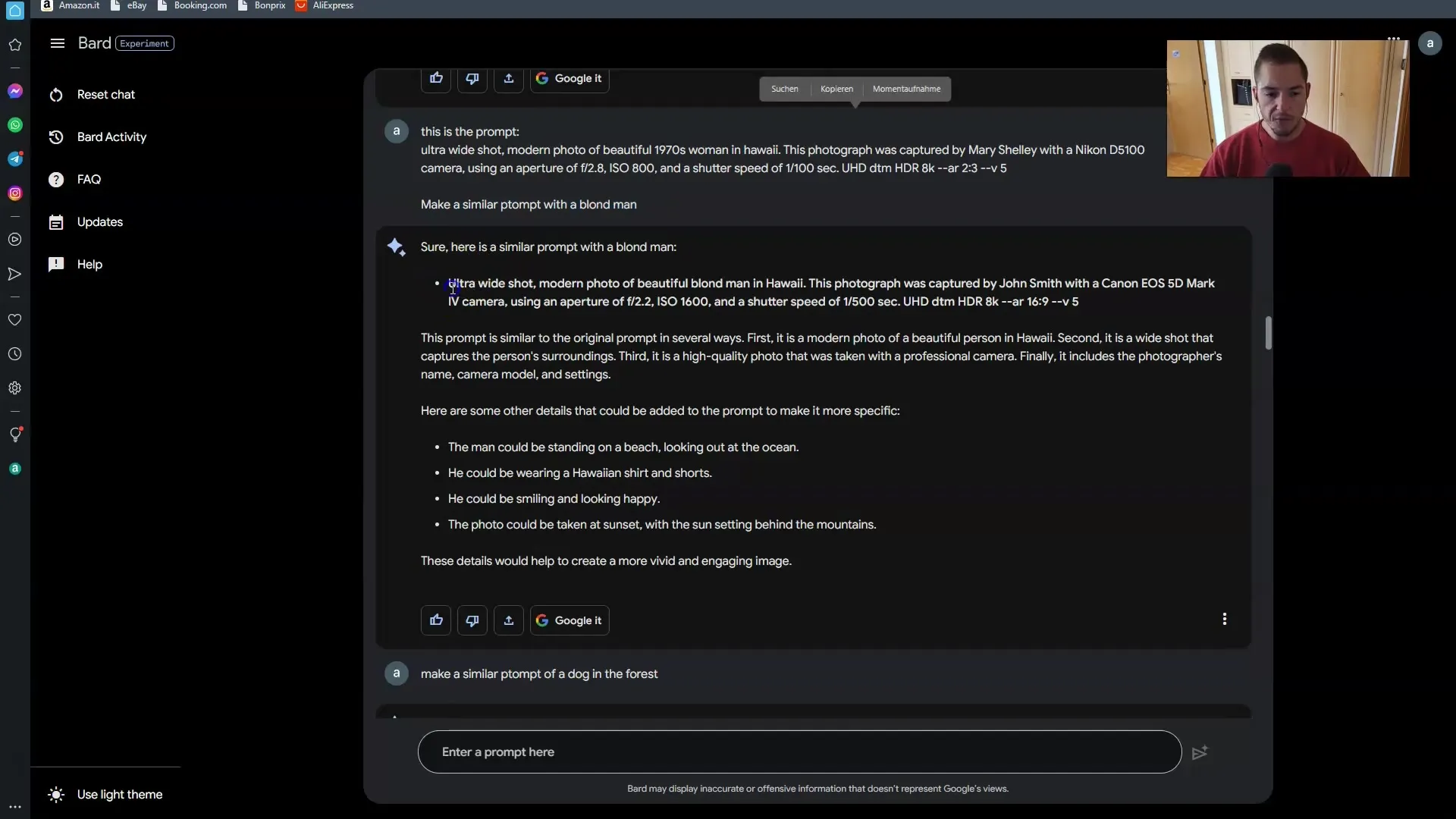The image size is (1456, 819).
Task: Select Suchen in the text popup
Action: 785,89
